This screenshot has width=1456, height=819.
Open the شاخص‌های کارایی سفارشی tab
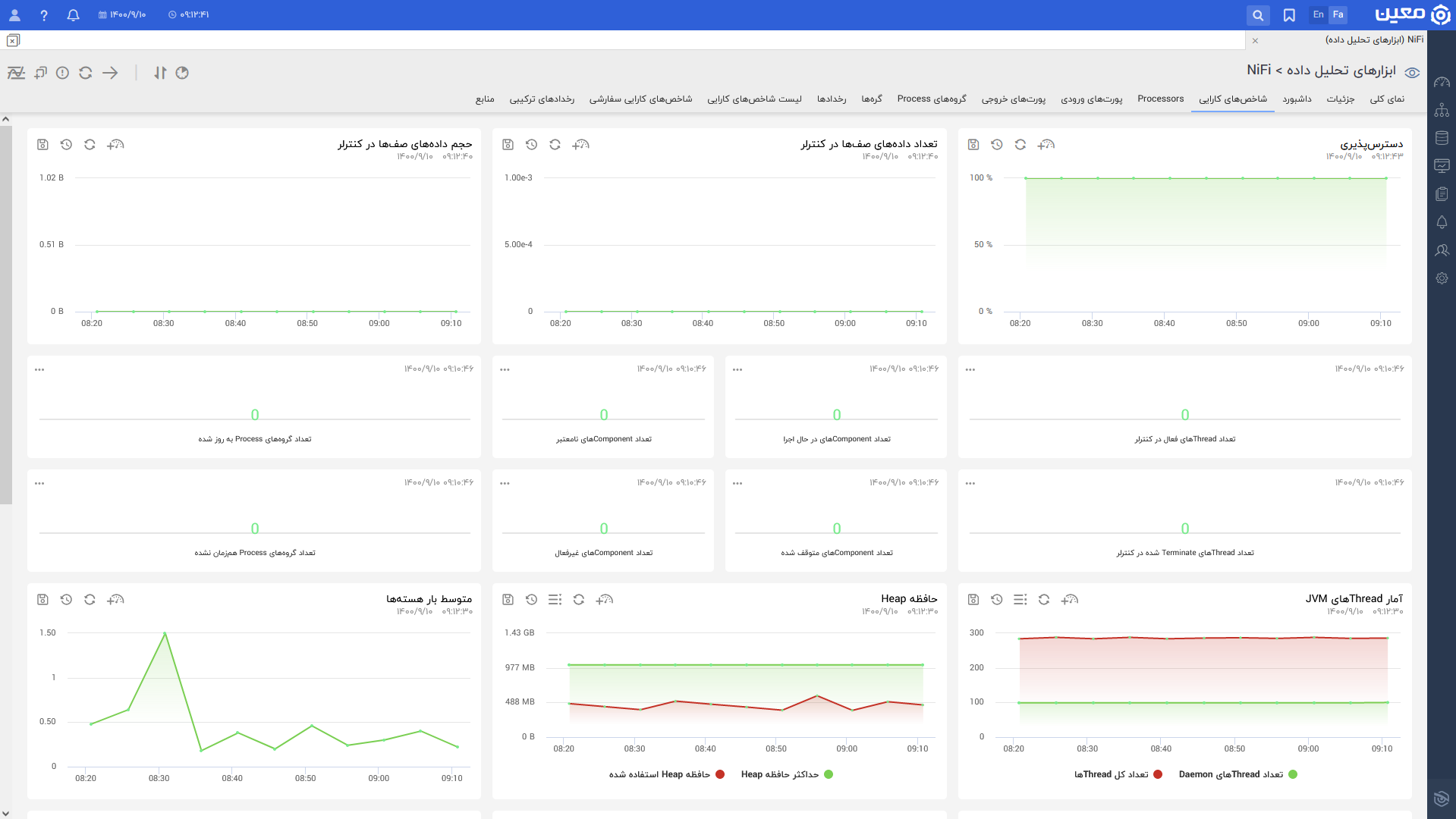[x=641, y=99]
